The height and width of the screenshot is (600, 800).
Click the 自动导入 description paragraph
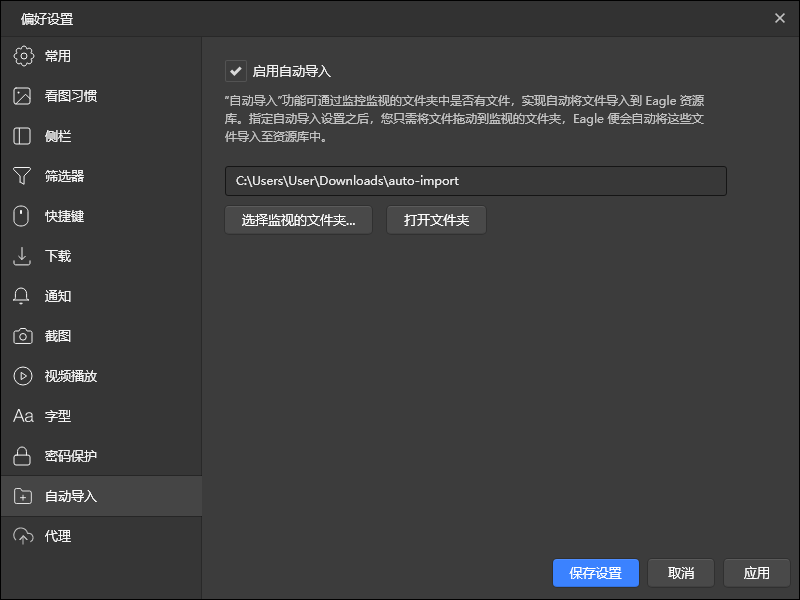(464, 118)
